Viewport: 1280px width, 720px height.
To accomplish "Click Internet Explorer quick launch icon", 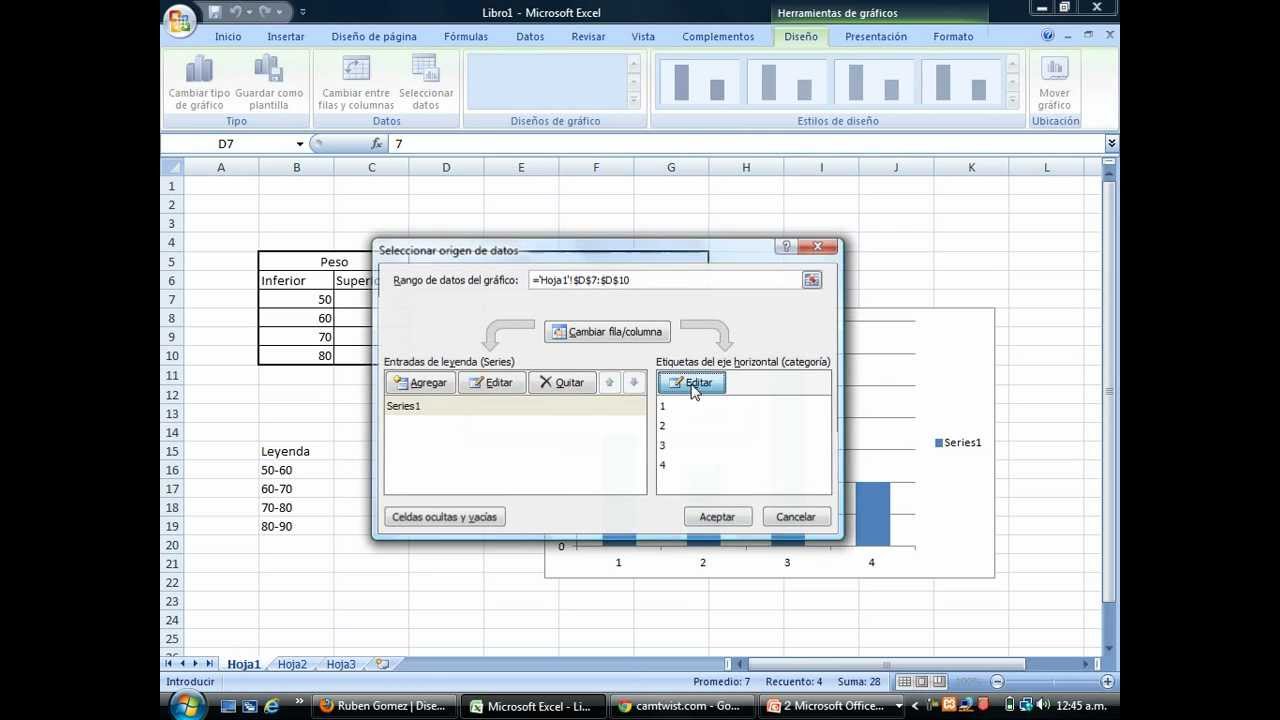I will pos(272,706).
